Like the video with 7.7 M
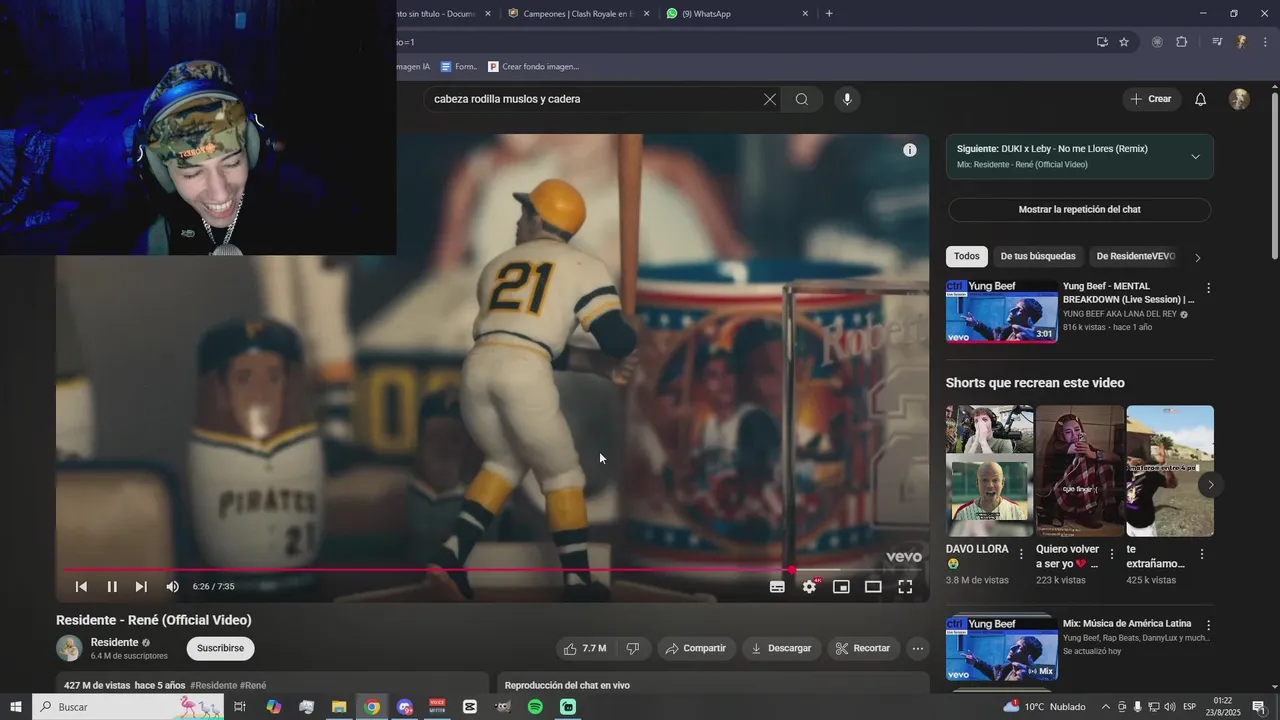 585,648
